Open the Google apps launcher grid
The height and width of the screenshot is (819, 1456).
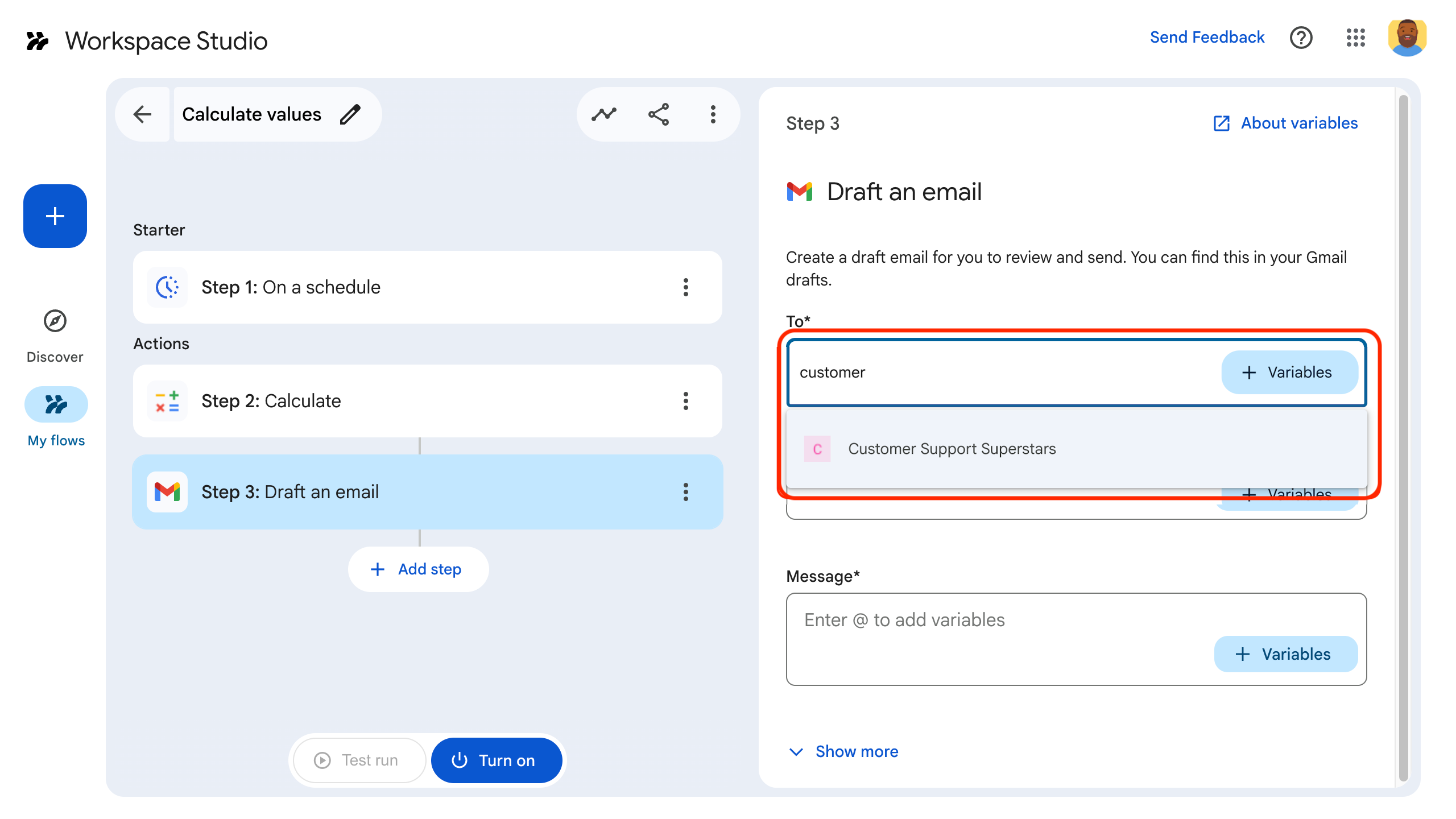(x=1356, y=38)
